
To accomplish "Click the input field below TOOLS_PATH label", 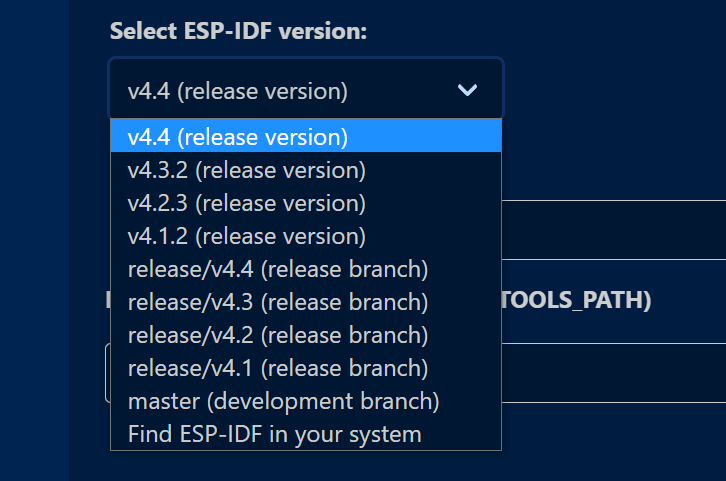I will tap(613, 373).
